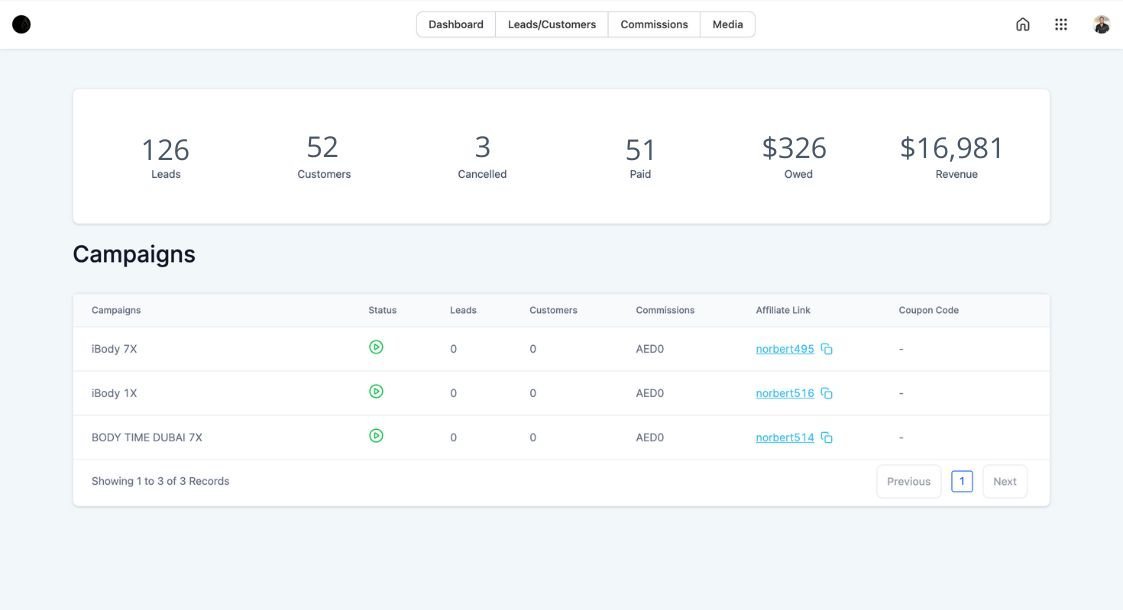The height and width of the screenshot is (610, 1123).
Task: Open the apps grid menu icon
Action: [x=1061, y=24]
